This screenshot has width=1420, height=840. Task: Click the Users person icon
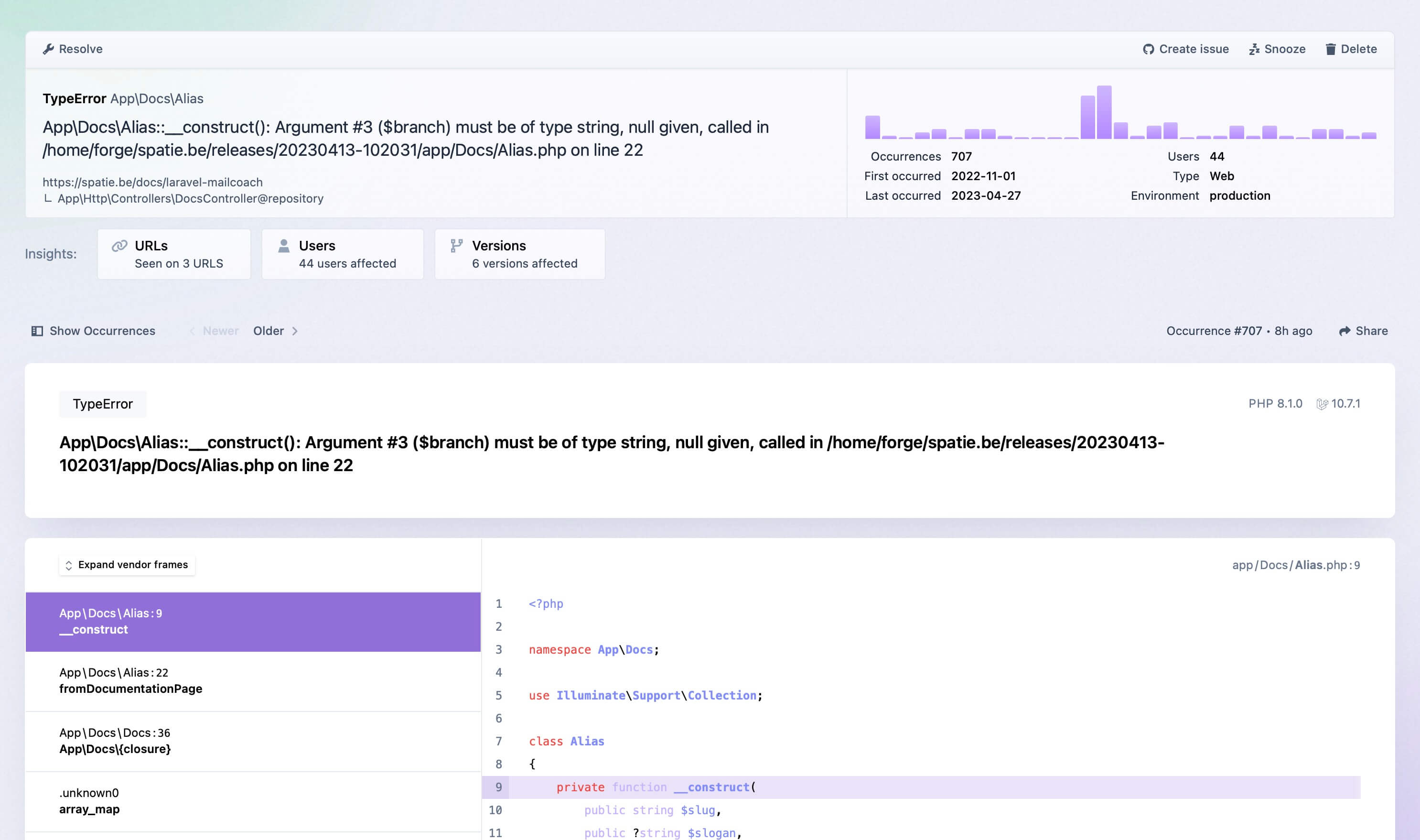[x=284, y=246]
